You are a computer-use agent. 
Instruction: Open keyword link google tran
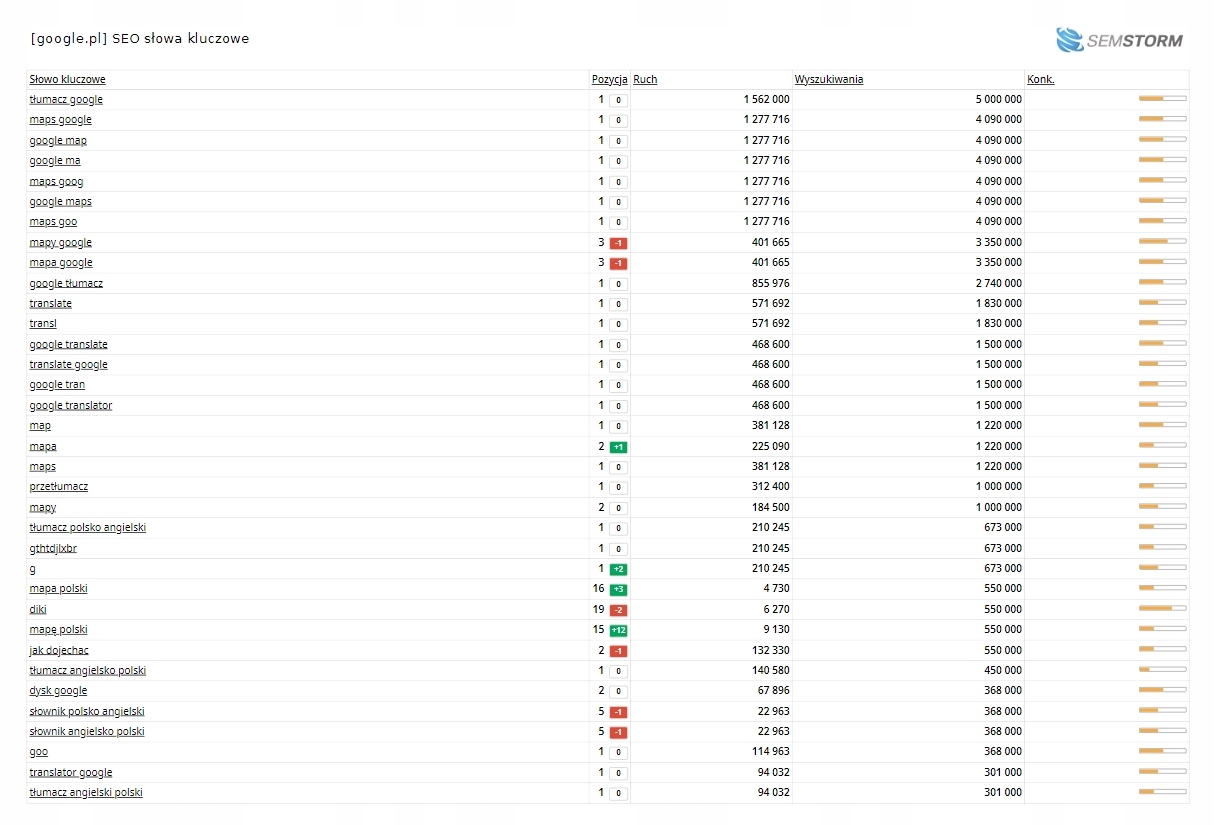(x=57, y=385)
